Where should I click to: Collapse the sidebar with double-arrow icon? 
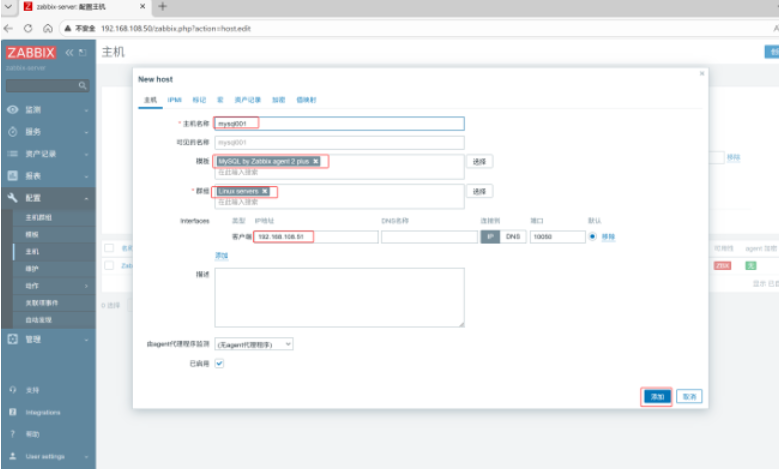pyautogui.click(x=69, y=53)
